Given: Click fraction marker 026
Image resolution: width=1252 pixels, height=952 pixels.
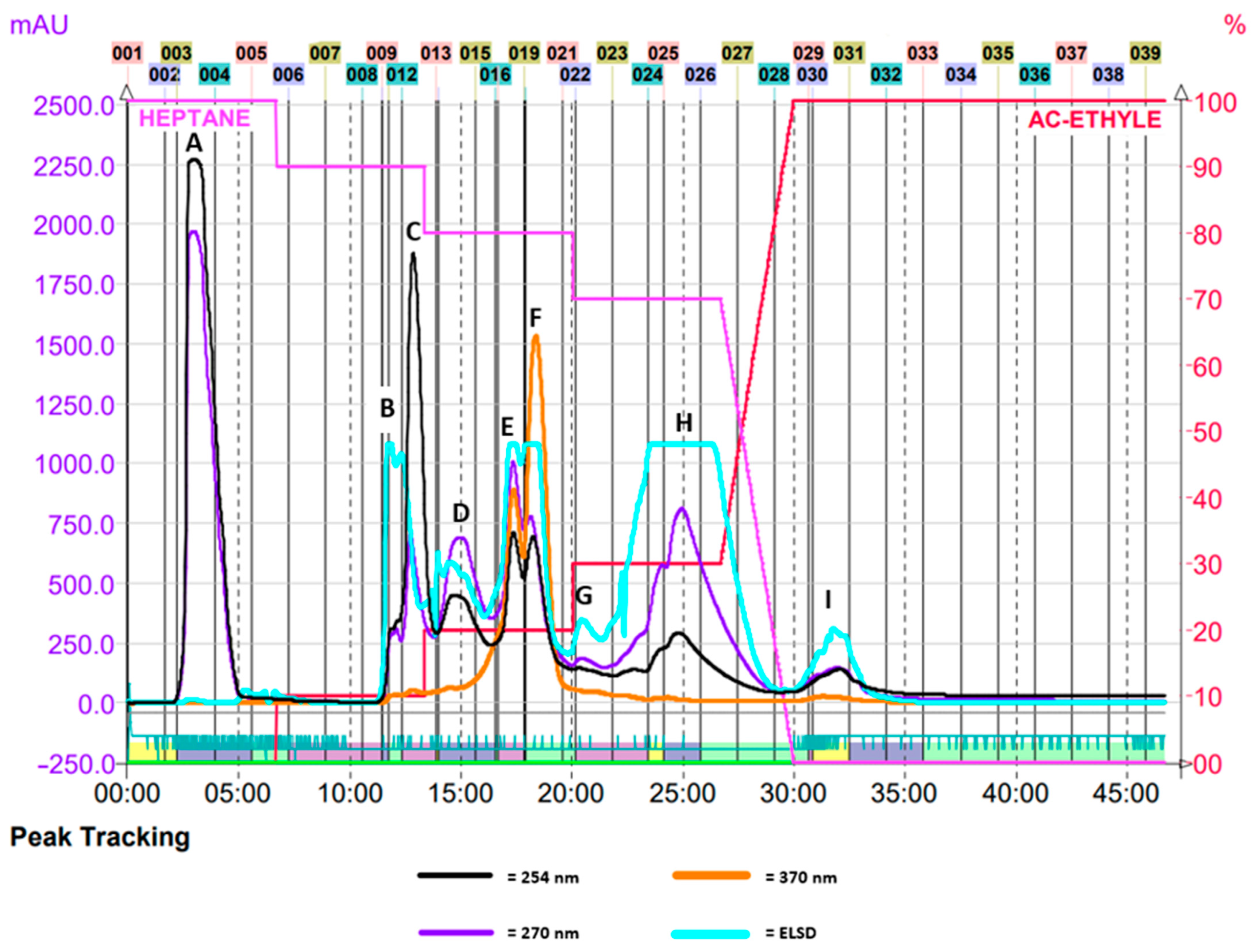Looking at the screenshot, I should [700, 74].
